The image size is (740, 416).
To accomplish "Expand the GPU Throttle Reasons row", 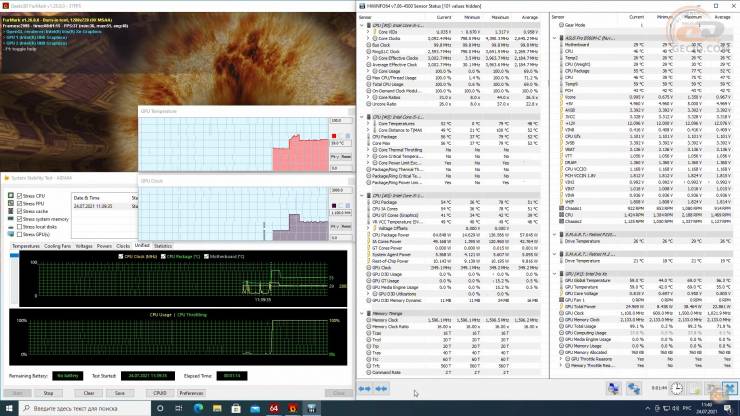I will tap(561, 359).
